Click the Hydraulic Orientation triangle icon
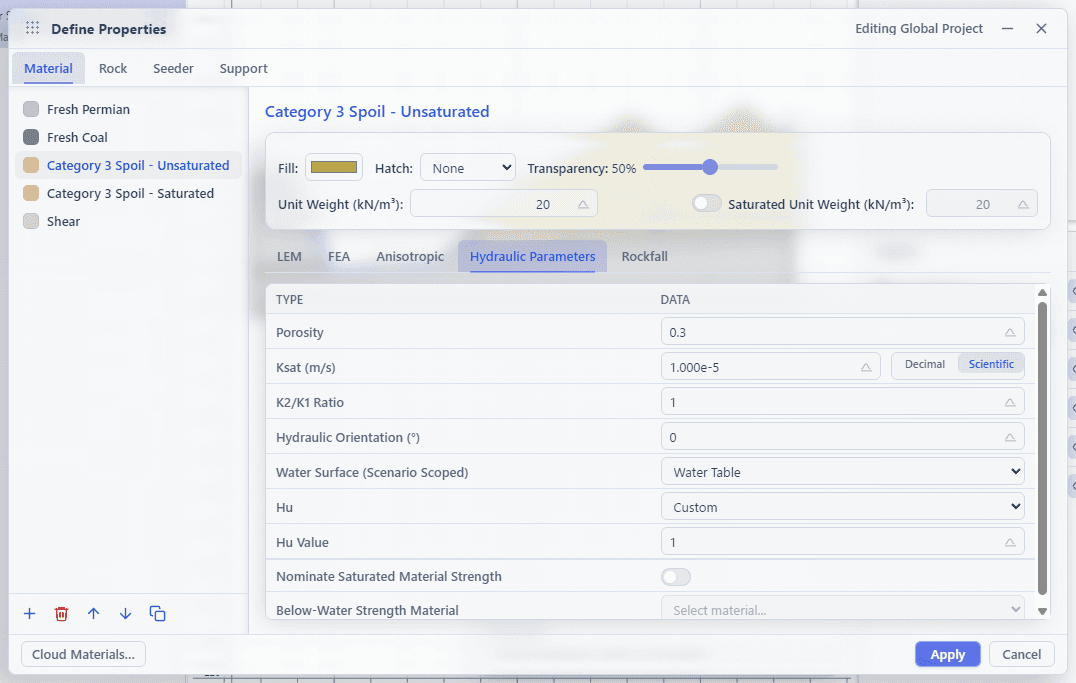The width and height of the screenshot is (1076, 683). 1009,437
